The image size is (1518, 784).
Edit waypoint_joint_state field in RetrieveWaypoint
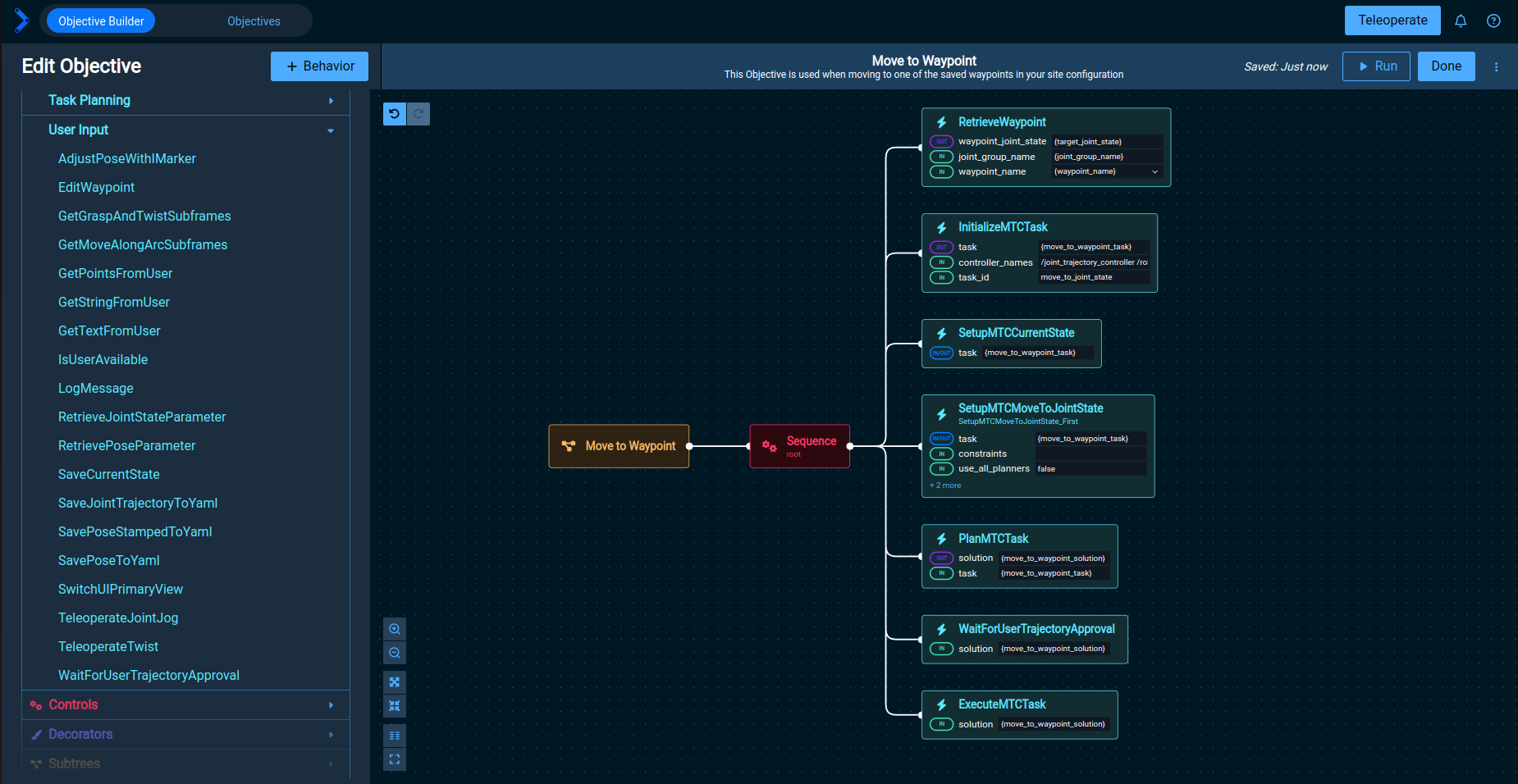[x=1107, y=142]
